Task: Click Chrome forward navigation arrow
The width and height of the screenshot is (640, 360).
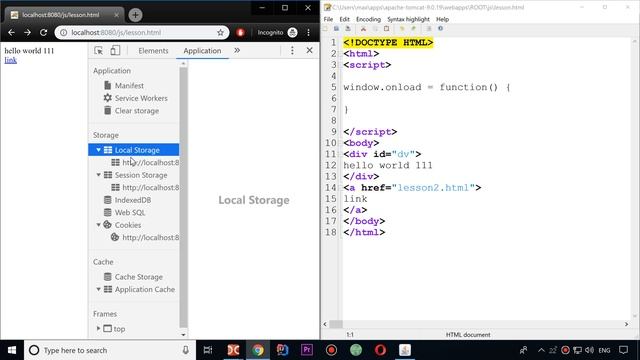Action: tap(27, 32)
